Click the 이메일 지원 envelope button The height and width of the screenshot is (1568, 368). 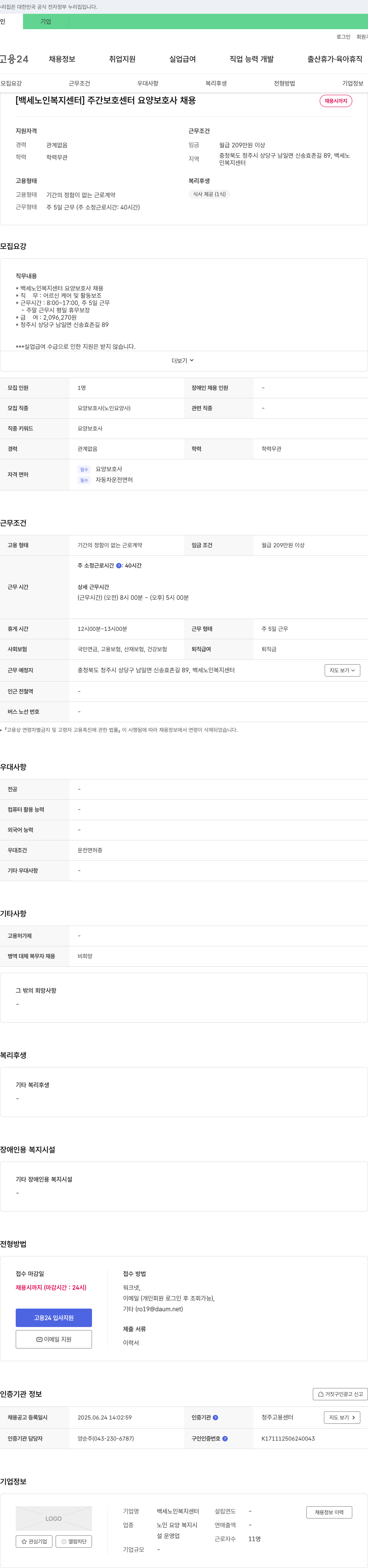pyautogui.click(x=54, y=1339)
